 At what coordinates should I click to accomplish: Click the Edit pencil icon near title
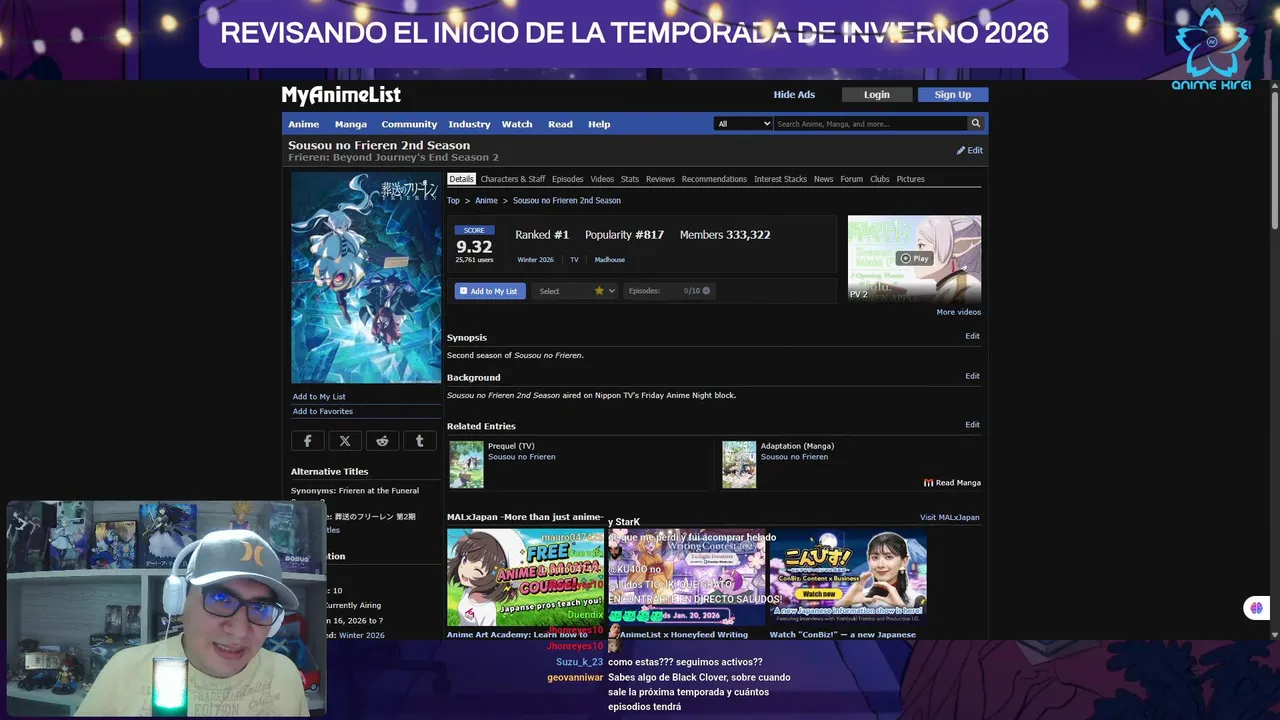[x=961, y=151]
